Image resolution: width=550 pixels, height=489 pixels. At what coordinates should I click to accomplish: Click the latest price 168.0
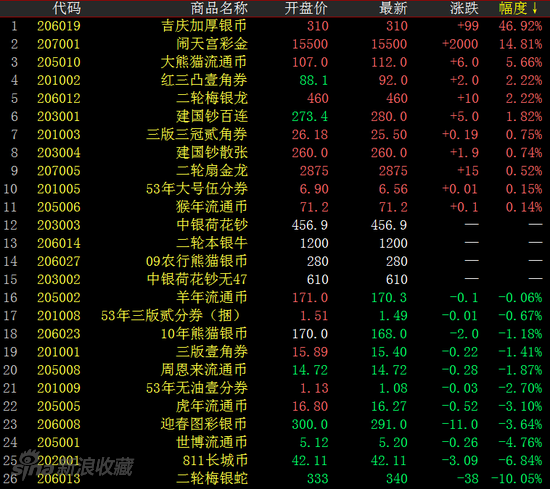389,334
